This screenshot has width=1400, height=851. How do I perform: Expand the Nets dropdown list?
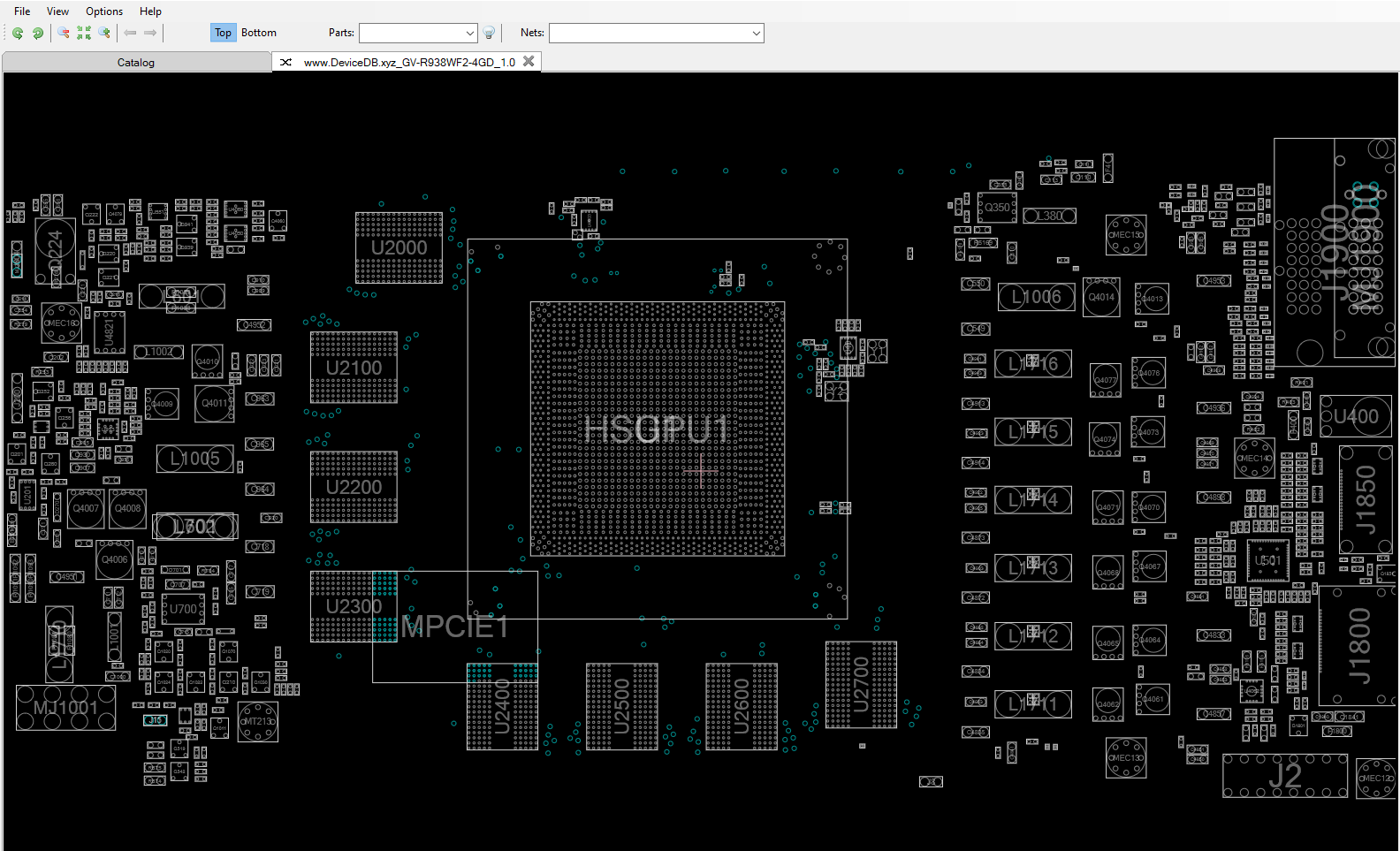(x=756, y=33)
